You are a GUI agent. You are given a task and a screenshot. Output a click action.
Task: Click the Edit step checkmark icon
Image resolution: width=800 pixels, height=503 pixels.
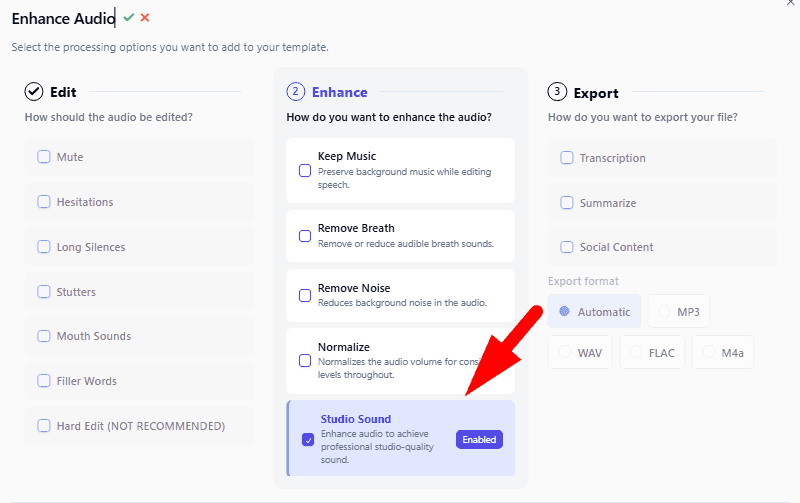(x=34, y=92)
